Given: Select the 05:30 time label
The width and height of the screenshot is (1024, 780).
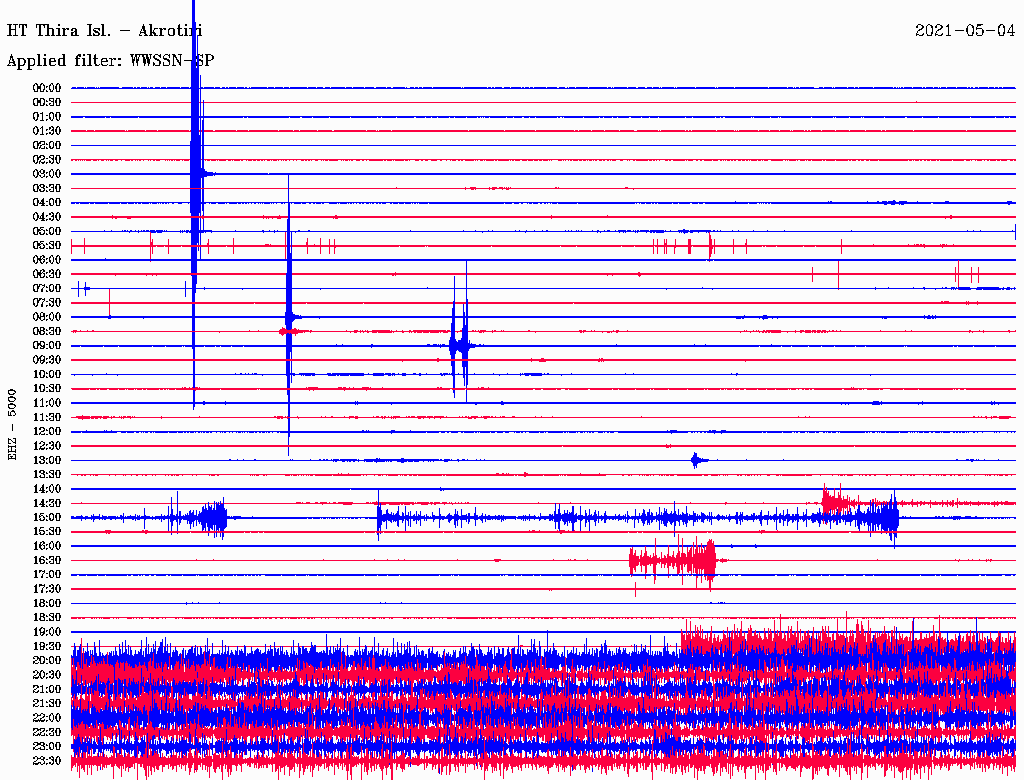Looking at the screenshot, I should 46,246.
